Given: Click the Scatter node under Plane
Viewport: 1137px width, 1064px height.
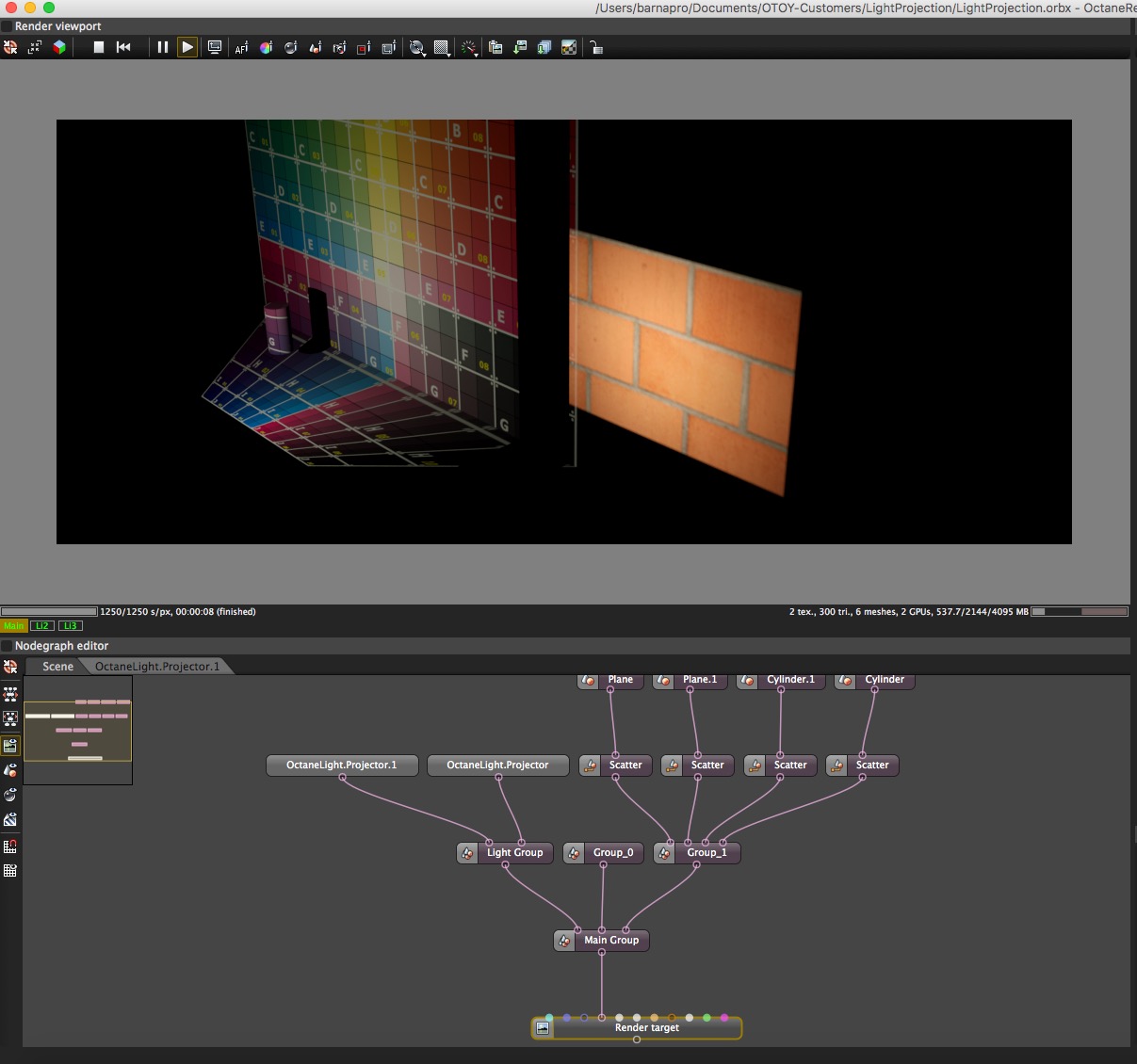Looking at the screenshot, I should click(615, 765).
